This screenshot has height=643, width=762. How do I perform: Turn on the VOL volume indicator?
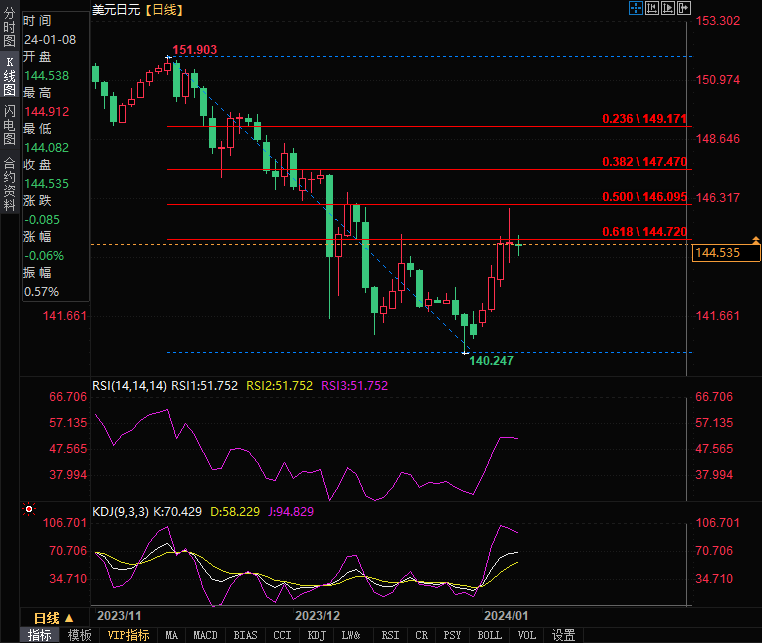(526, 635)
